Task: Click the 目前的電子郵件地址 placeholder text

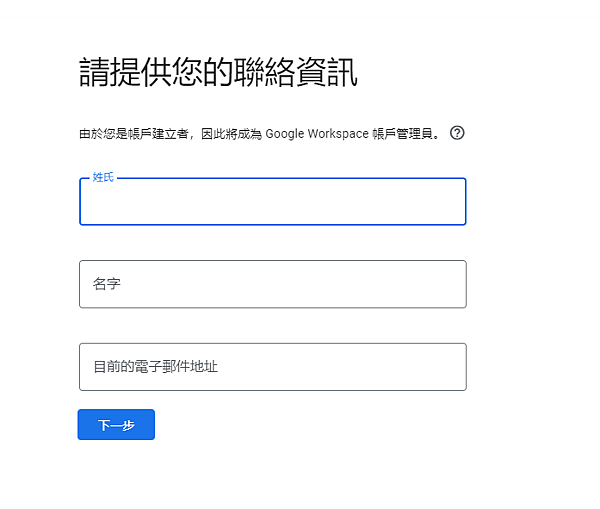Action: 155,367
